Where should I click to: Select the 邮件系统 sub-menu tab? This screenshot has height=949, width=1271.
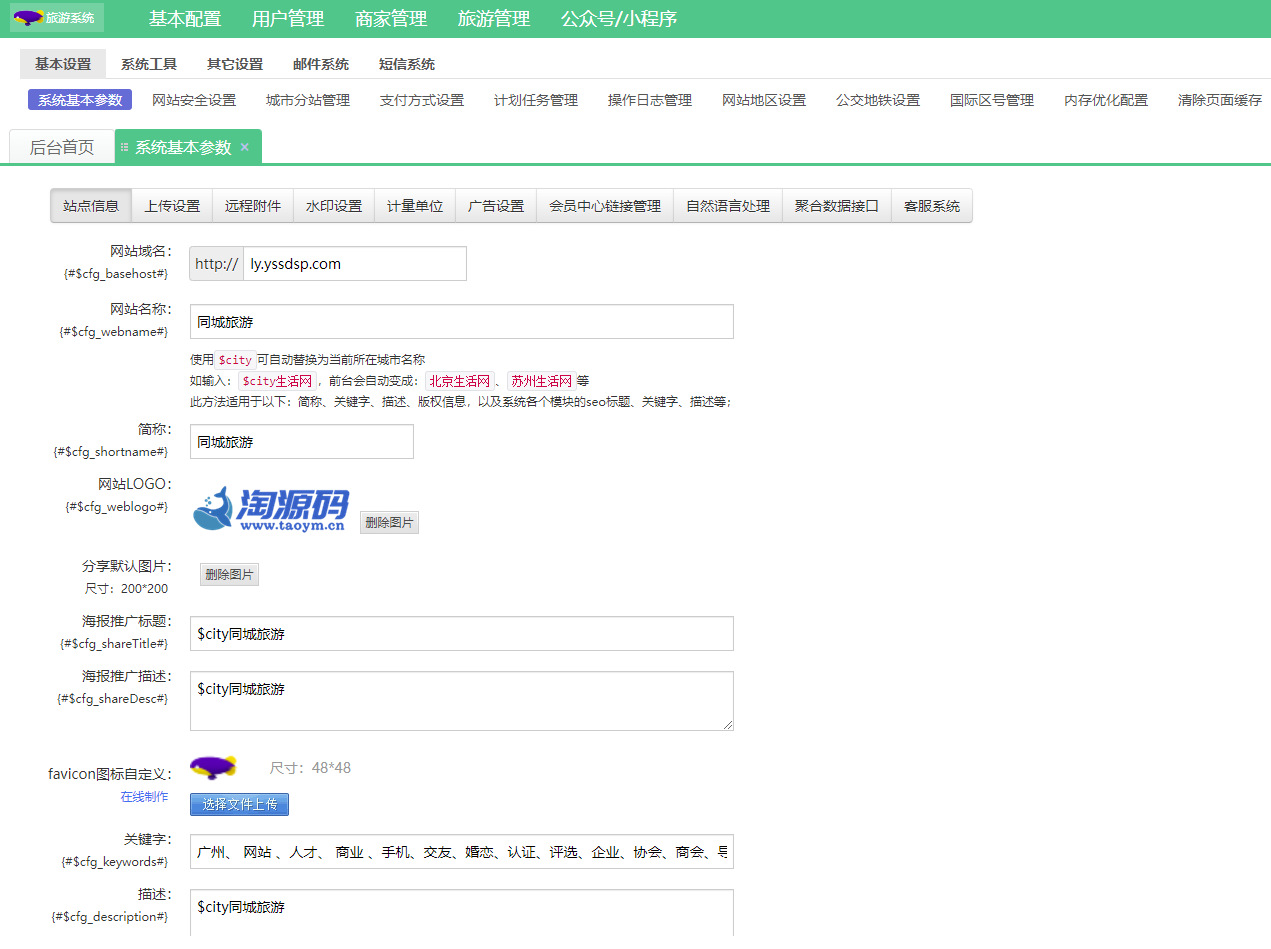pyautogui.click(x=321, y=64)
